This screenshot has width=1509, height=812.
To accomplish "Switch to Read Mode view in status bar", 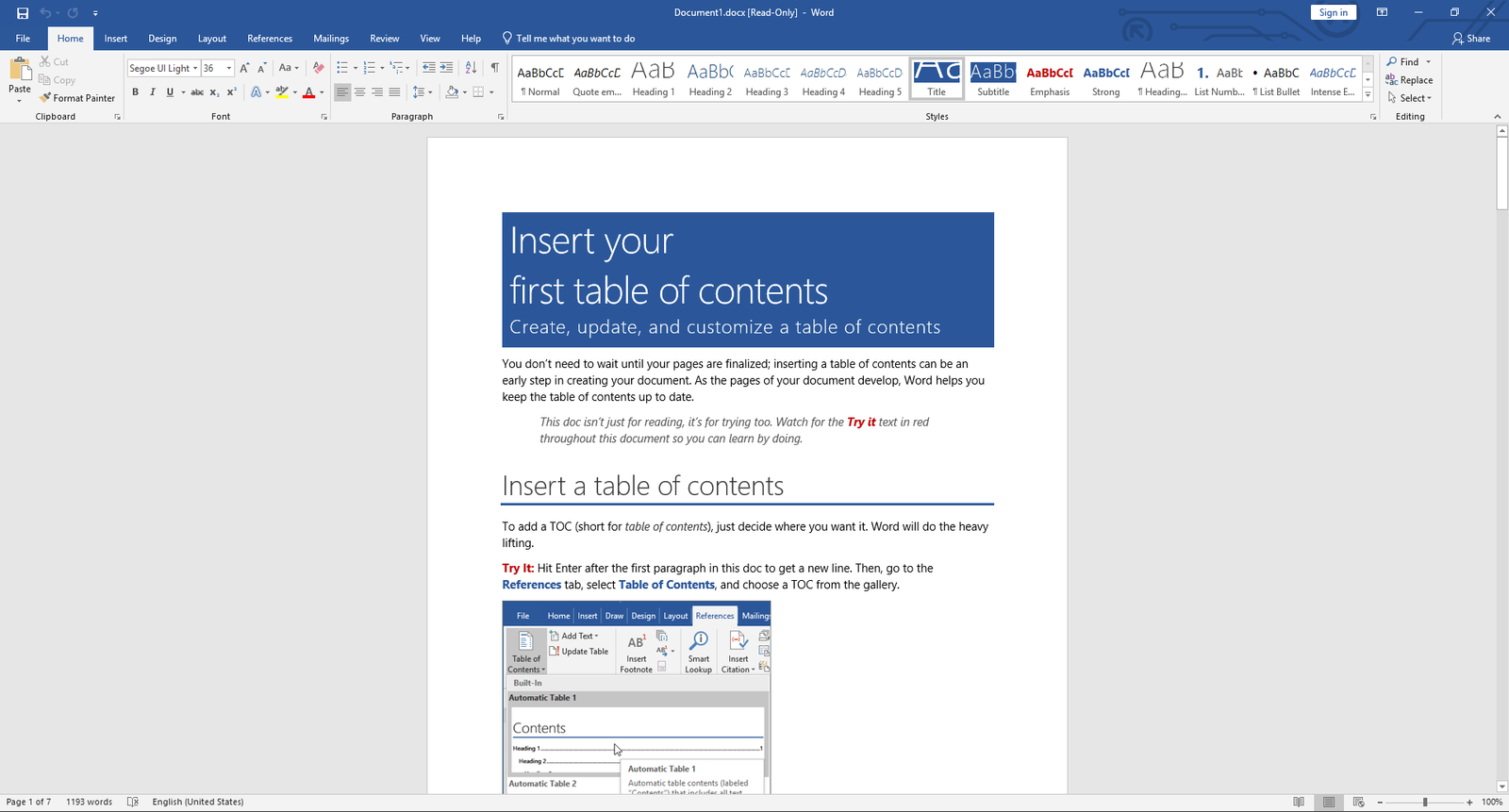I will tap(1299, 802).
